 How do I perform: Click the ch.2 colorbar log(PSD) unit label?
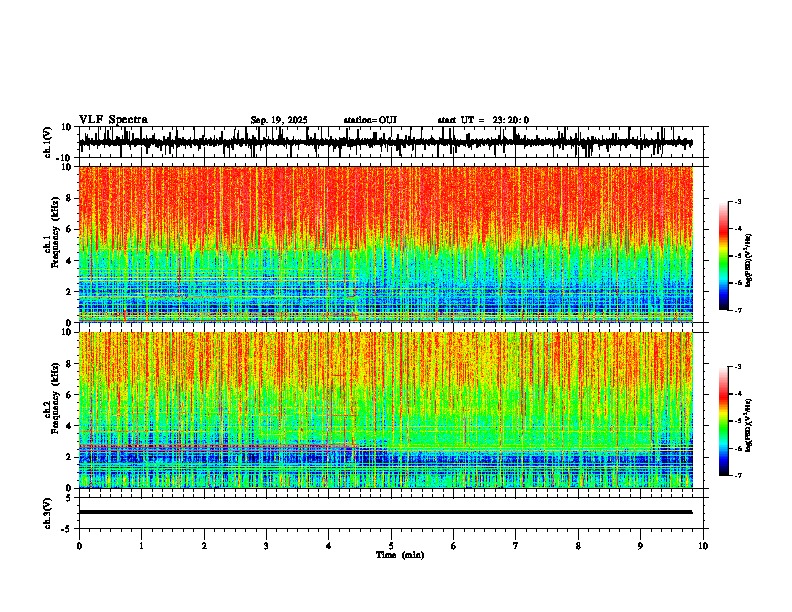tap(748, 425)
